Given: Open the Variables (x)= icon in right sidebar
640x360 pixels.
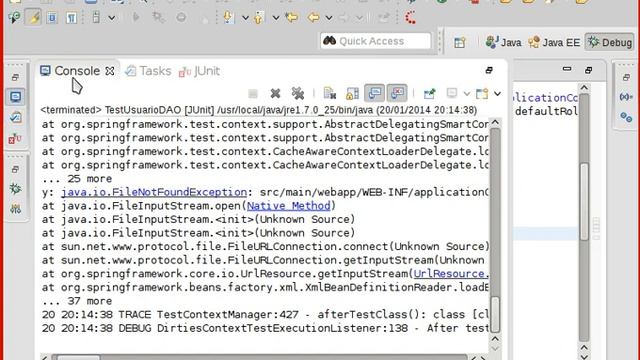Looking at the screenshot, I should tap(626, 97).
